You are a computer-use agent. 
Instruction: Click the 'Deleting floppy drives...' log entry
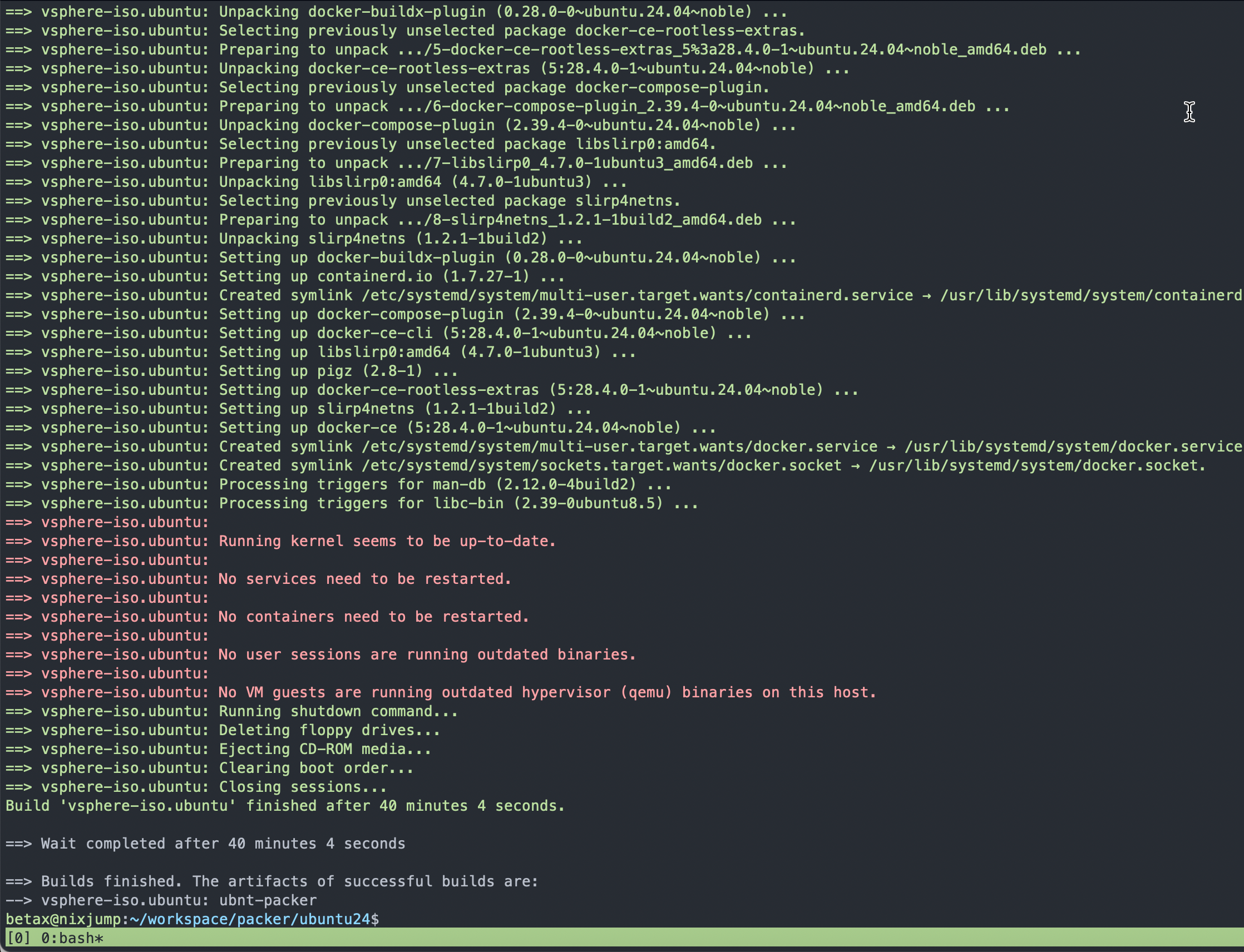[x=329, y=730]
